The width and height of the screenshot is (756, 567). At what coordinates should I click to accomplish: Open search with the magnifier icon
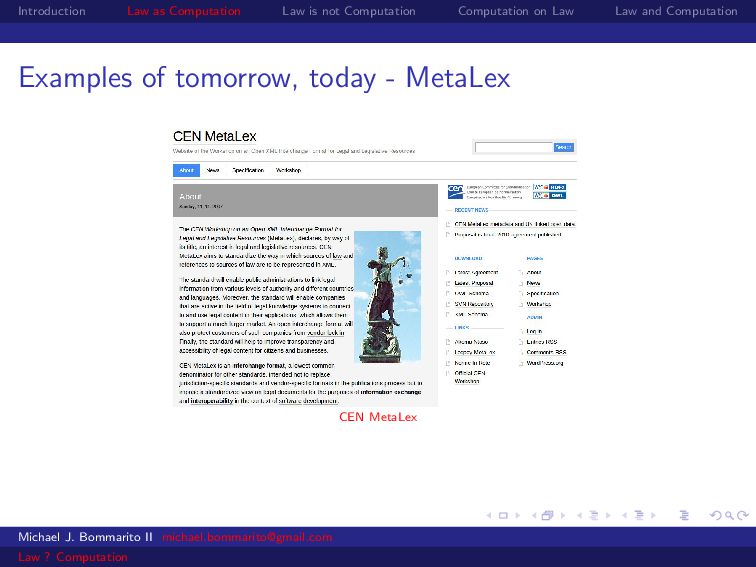pos(729,515)
